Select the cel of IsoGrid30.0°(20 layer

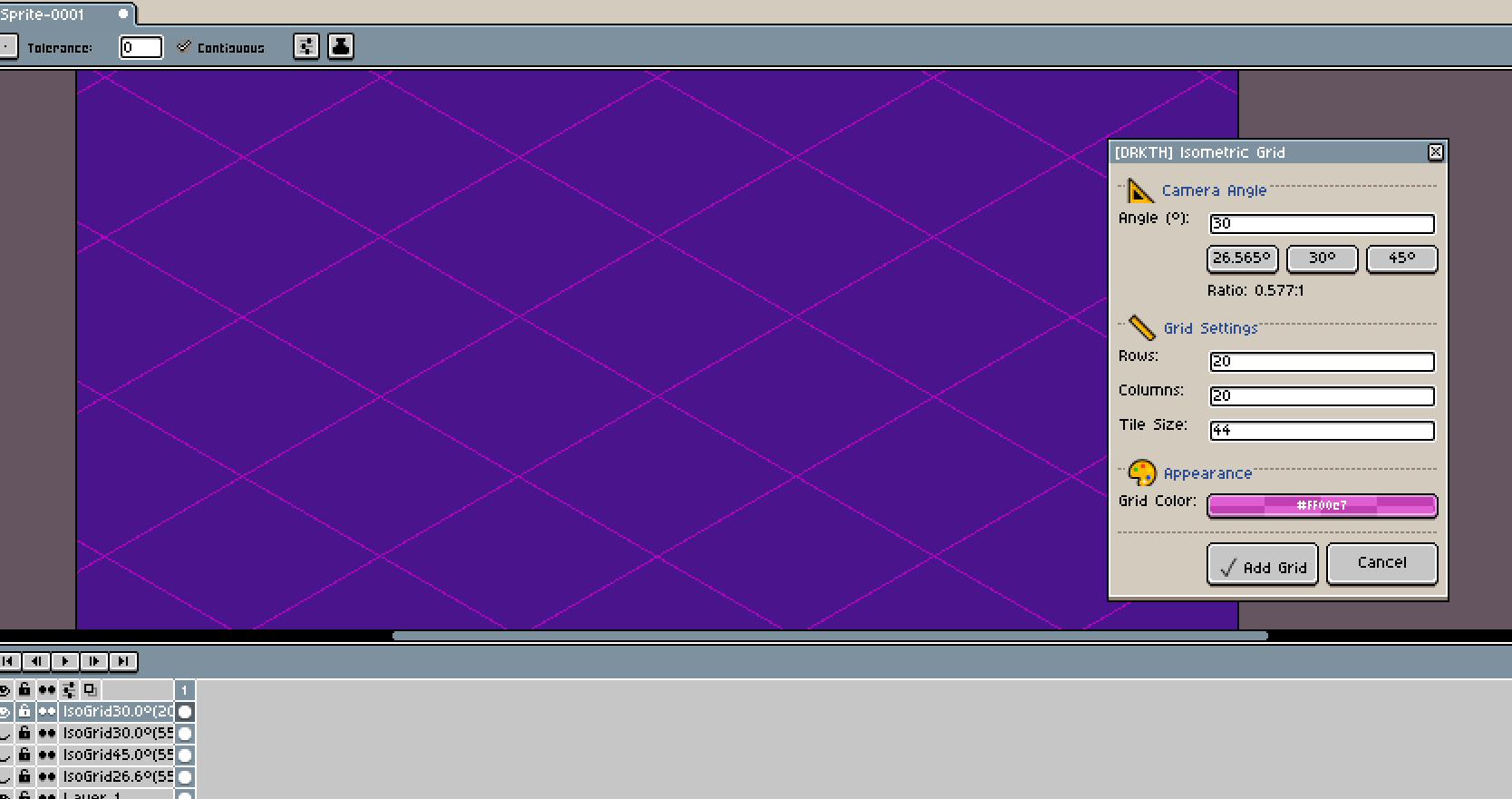(x=185, y=711)
